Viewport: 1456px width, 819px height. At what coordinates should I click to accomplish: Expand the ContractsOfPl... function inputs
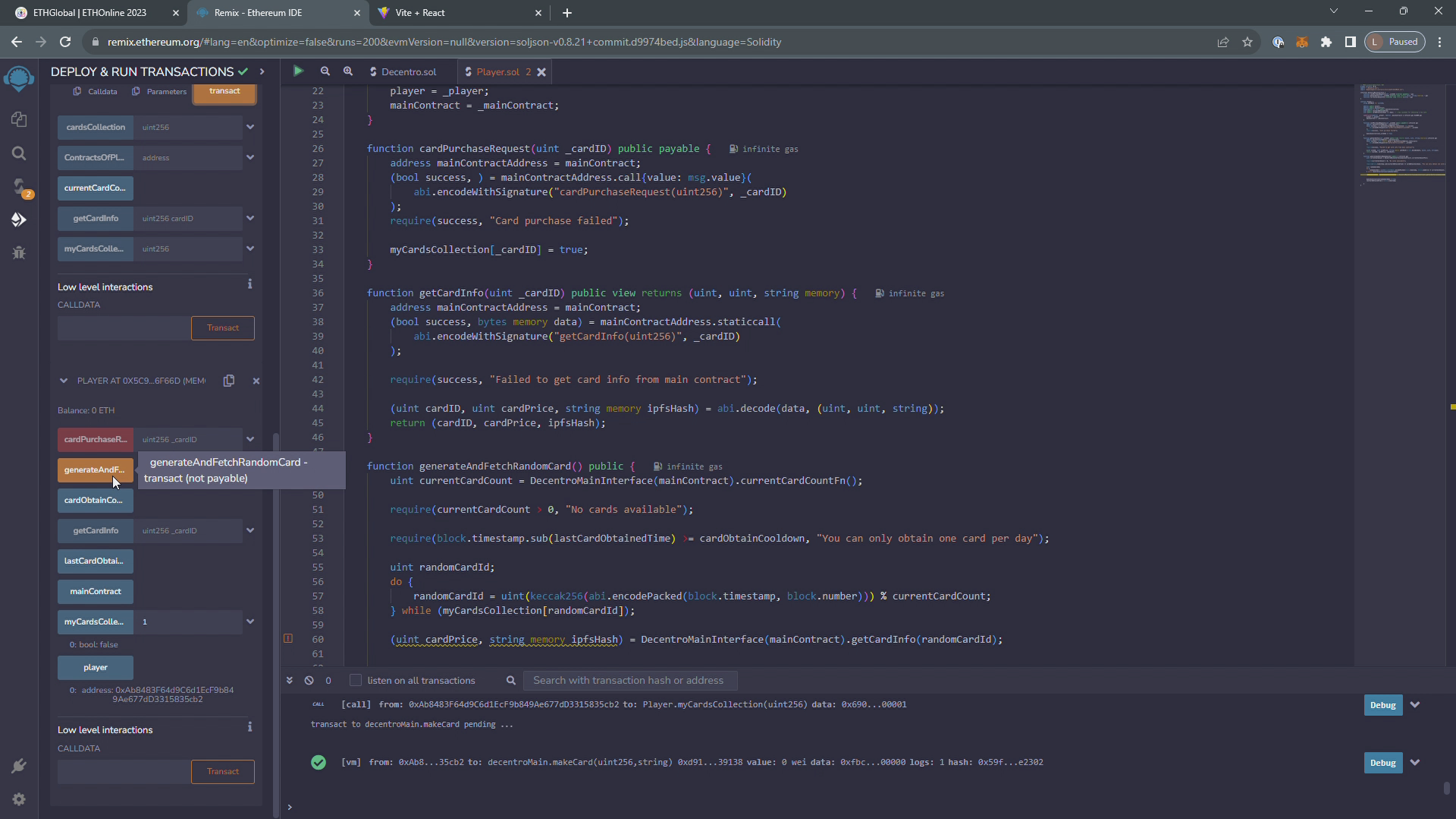pos(250,157)
